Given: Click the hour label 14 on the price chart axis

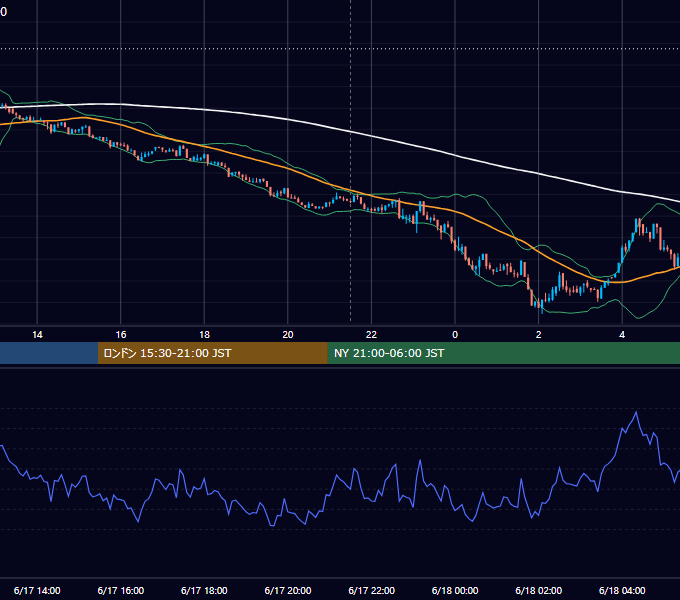Looking at the screenshot, I should click(37, 335).
